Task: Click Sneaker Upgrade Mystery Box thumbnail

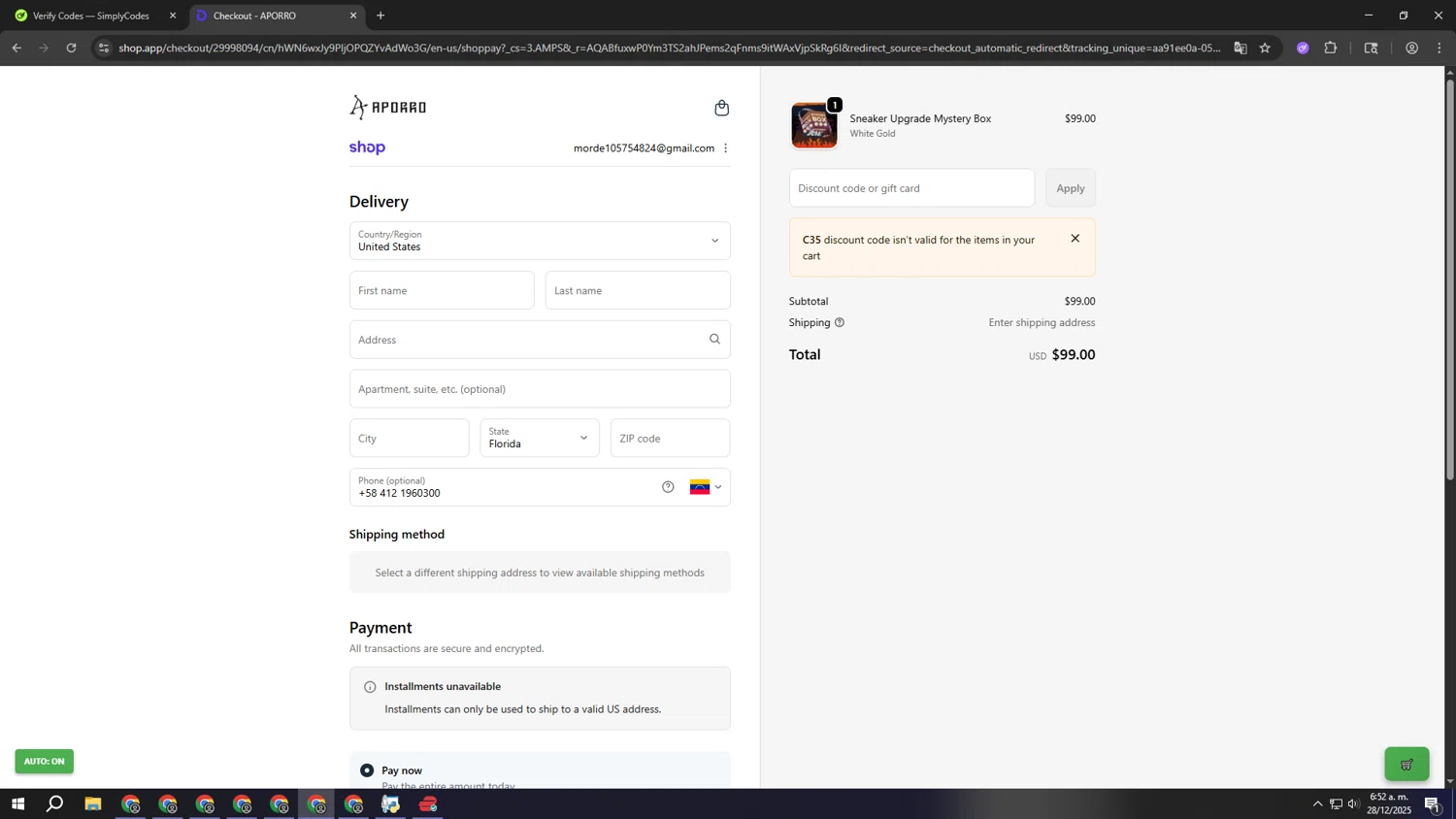Action: [814, 125]
